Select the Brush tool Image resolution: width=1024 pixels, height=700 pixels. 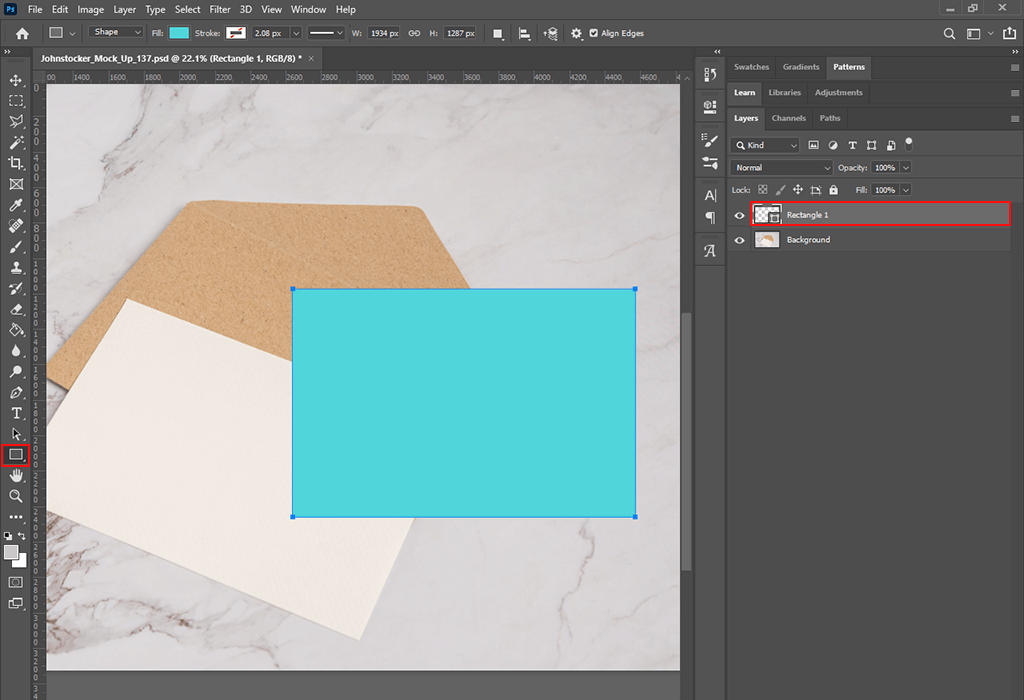click(16, 246)
